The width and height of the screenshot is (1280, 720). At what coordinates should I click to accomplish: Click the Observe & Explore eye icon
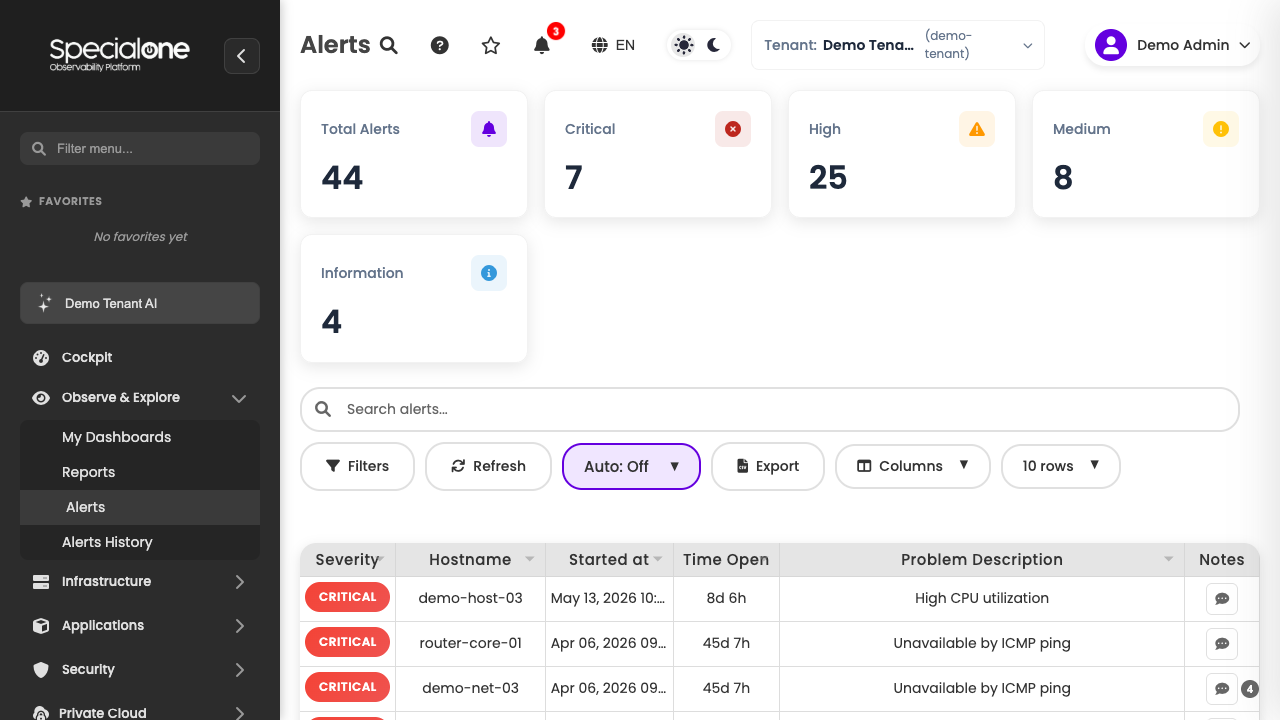[41, 397]
